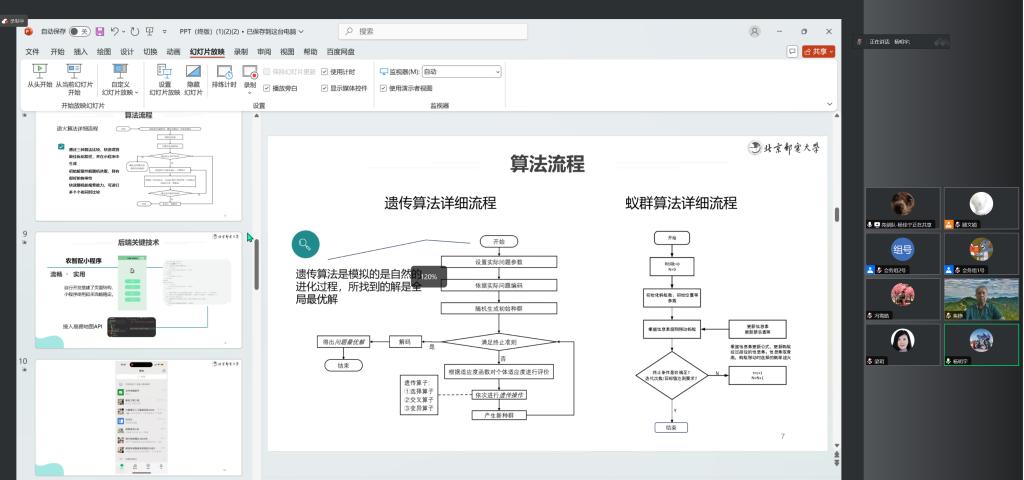Screen dimensions: 1024x480
Task: Click the highlighted participant tile avatar bottom-right
Action: click(x=981, y=340)
